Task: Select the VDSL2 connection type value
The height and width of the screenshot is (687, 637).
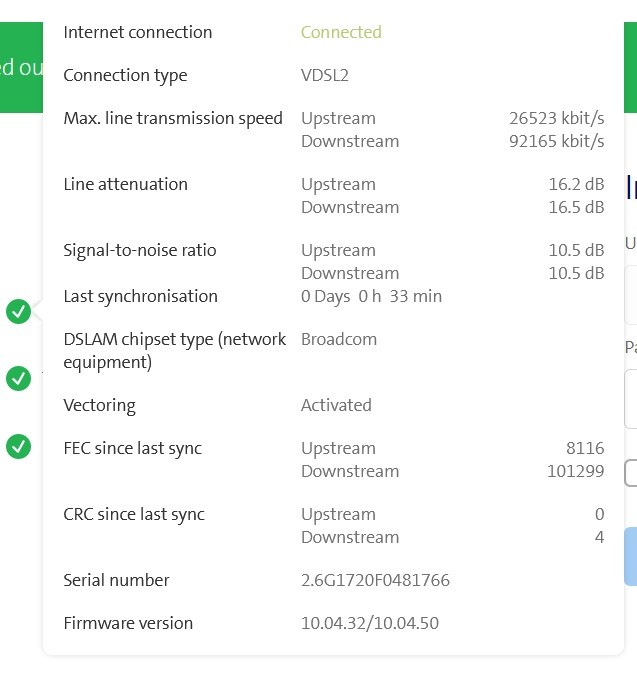Action: click(325, 75)
